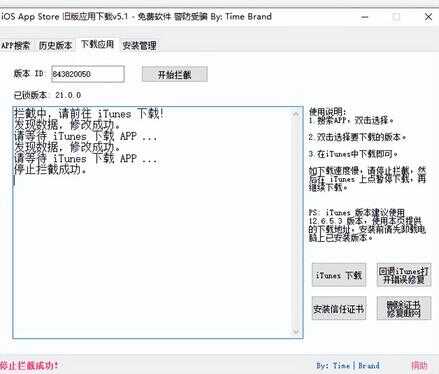Click the log scrollbar down arrow

pos(296,332)
